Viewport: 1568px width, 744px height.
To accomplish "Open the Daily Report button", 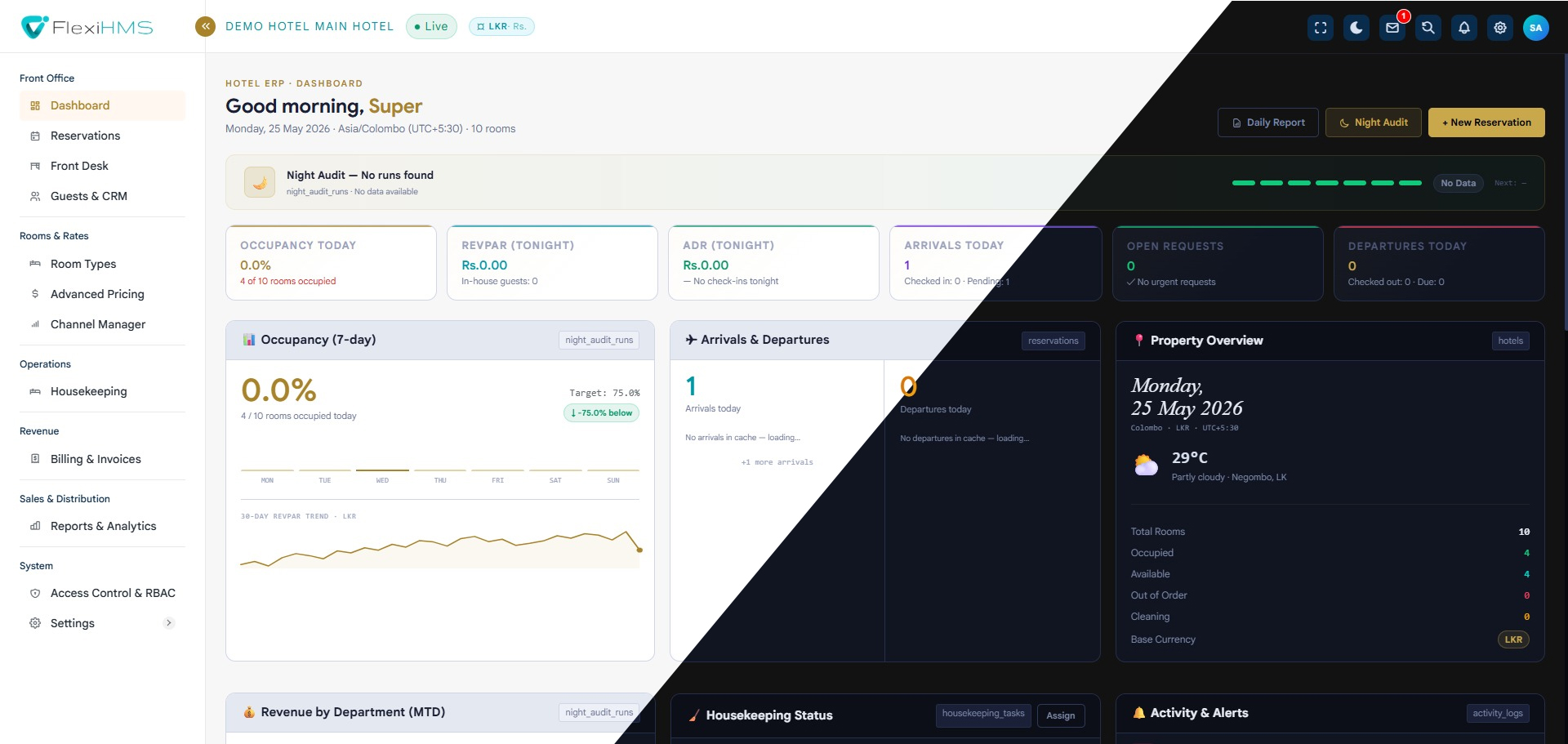I will coord(1267,123).
